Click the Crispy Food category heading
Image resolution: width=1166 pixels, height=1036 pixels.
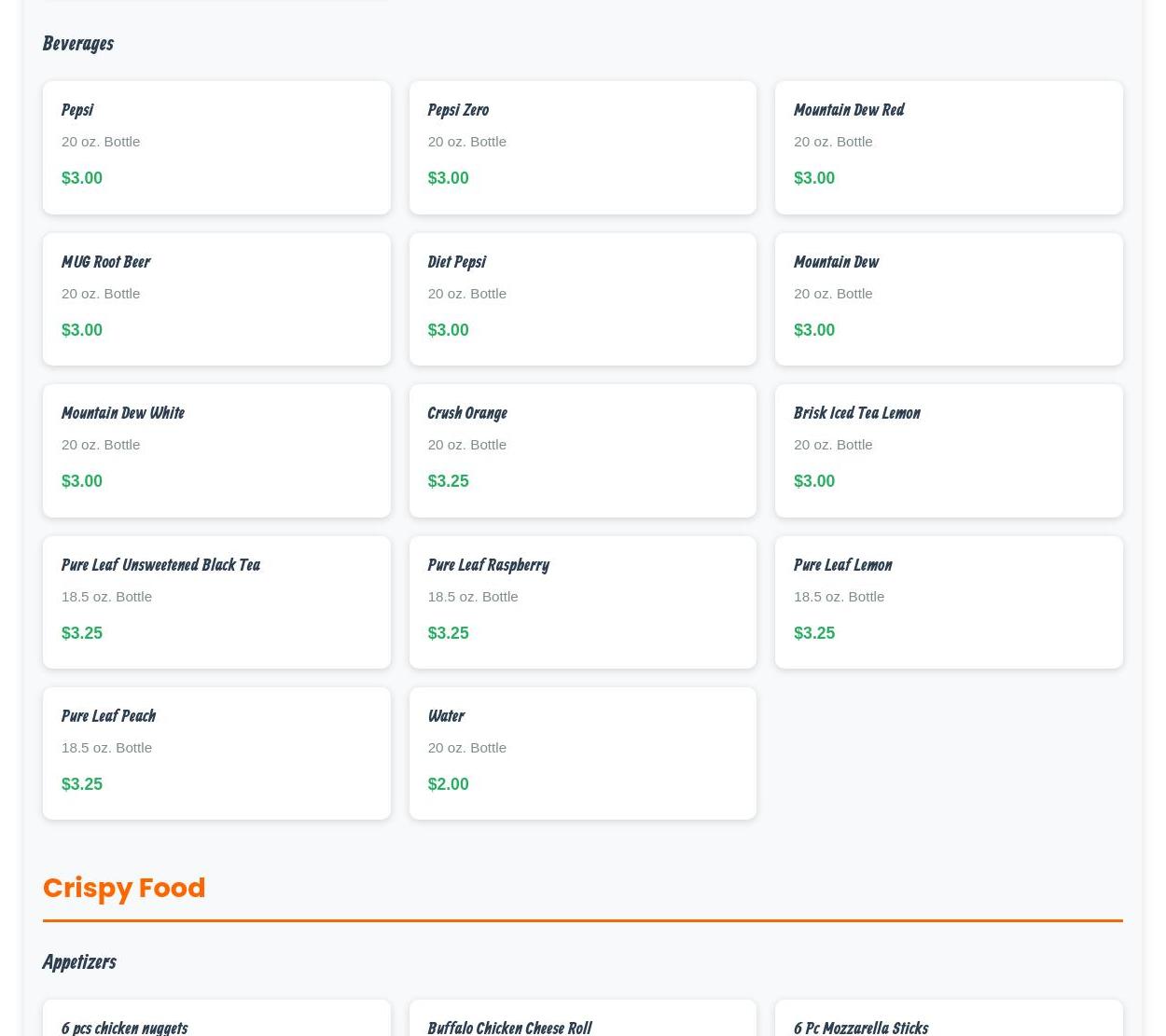(x=124, y=888)
